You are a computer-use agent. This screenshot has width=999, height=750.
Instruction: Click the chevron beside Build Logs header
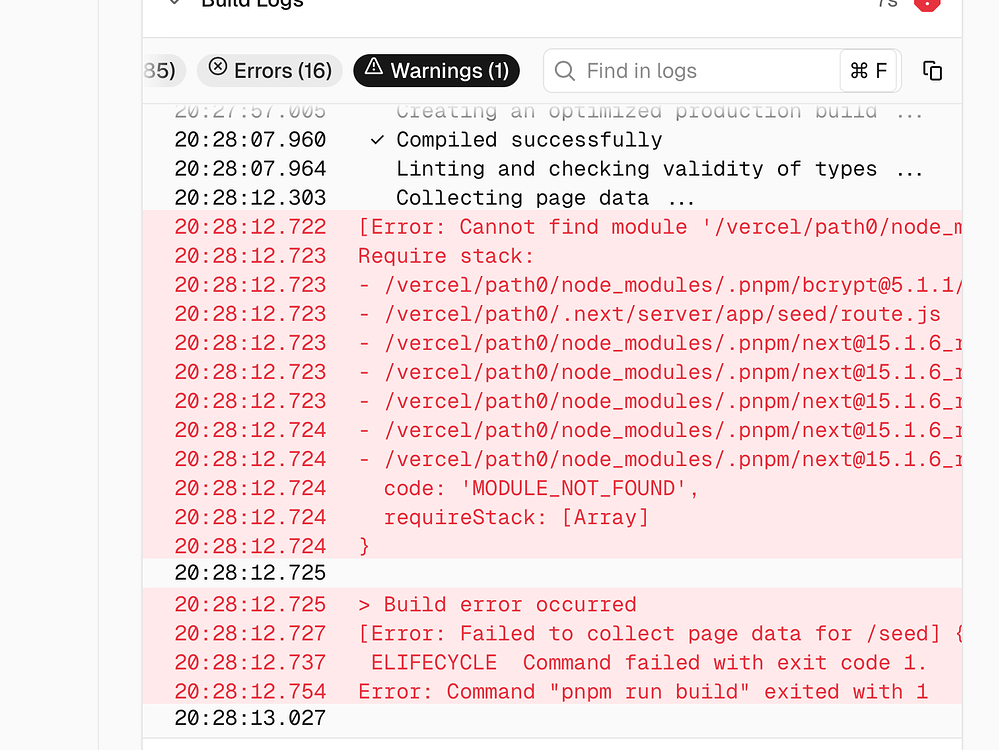pyautogui.click(x=173, y=4)
